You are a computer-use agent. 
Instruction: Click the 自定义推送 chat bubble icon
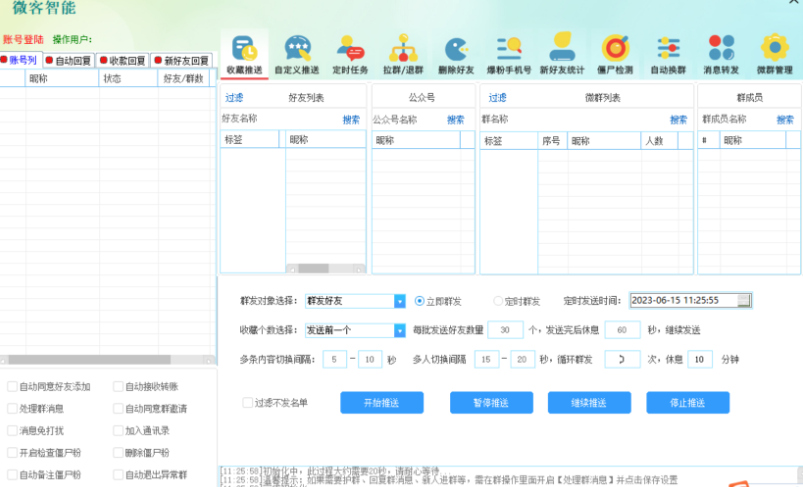(x=296, y=48)
